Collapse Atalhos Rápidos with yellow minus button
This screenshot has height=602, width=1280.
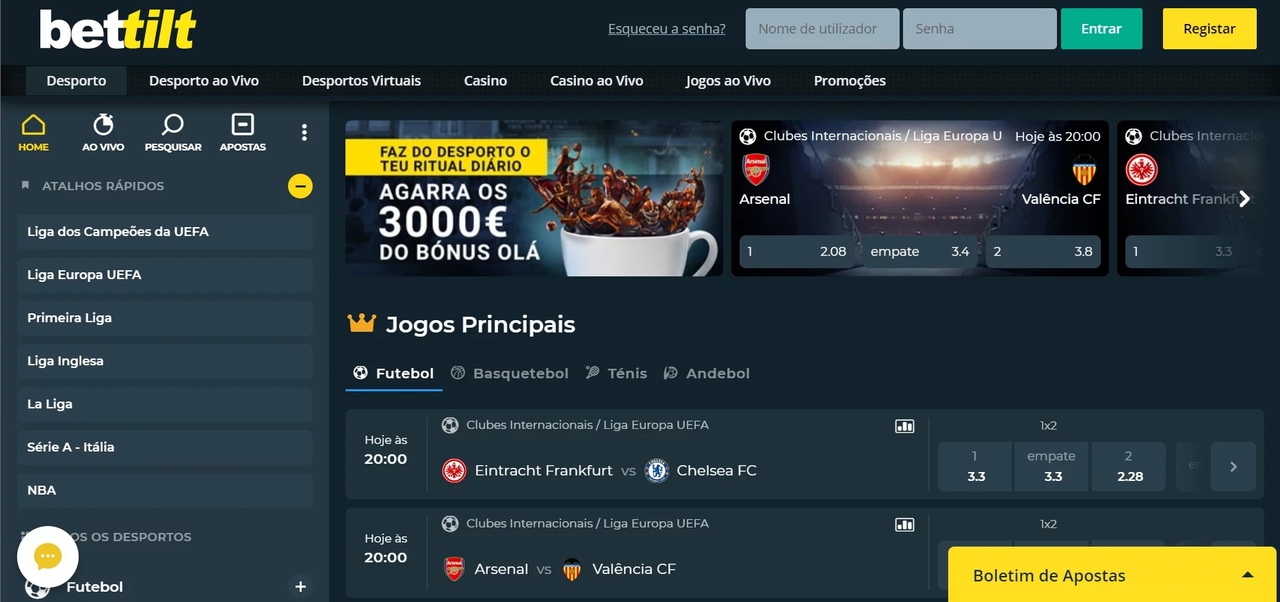click(x=300, y=186)
